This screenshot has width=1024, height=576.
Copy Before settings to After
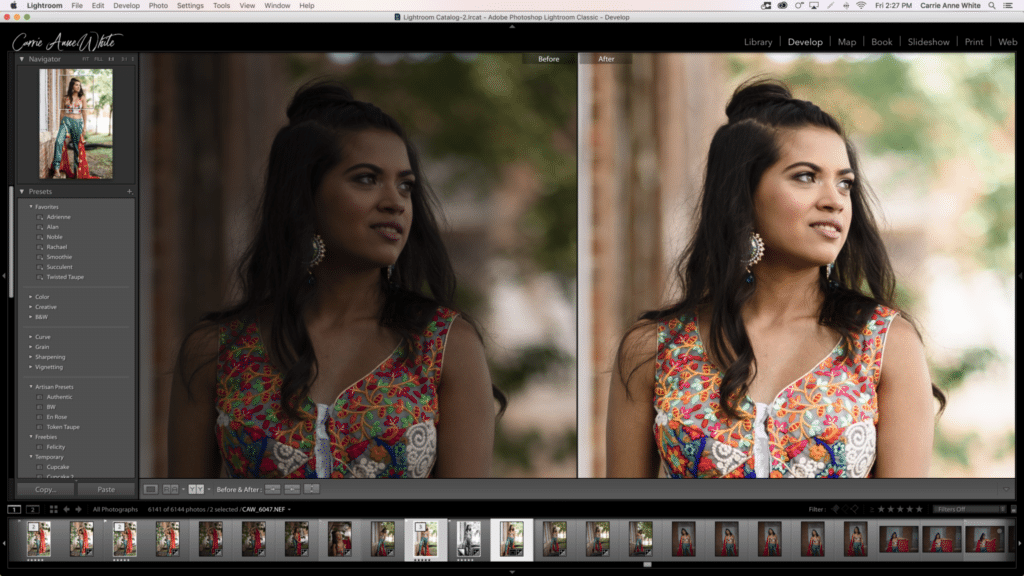[x=273, y=489]
